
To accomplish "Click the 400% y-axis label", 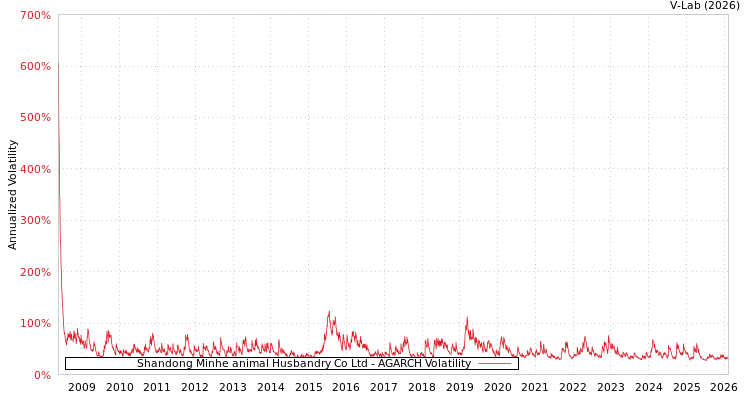I will [x=35, y=169].
